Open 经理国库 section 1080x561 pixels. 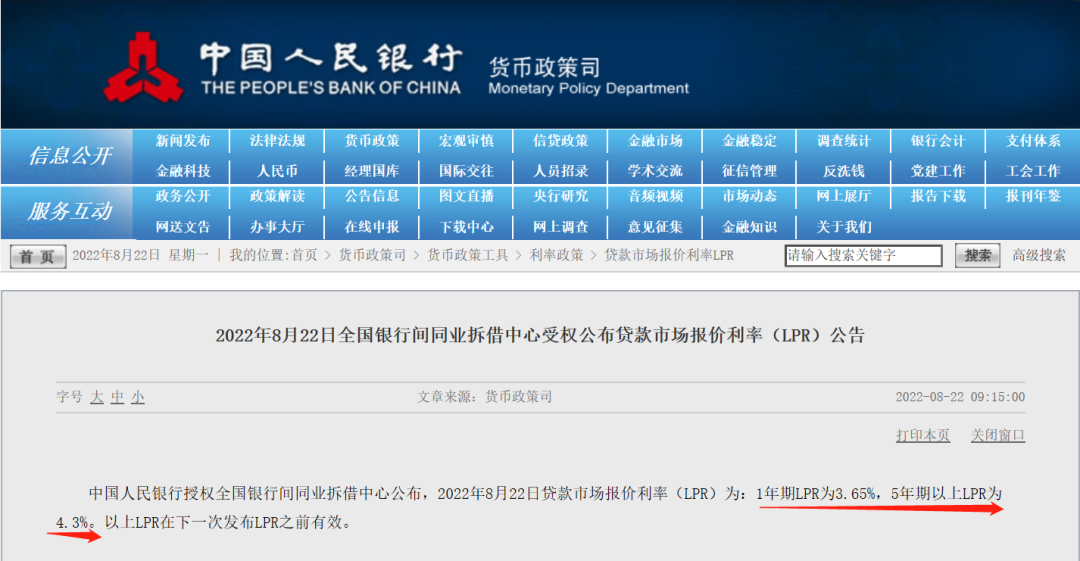372,171
